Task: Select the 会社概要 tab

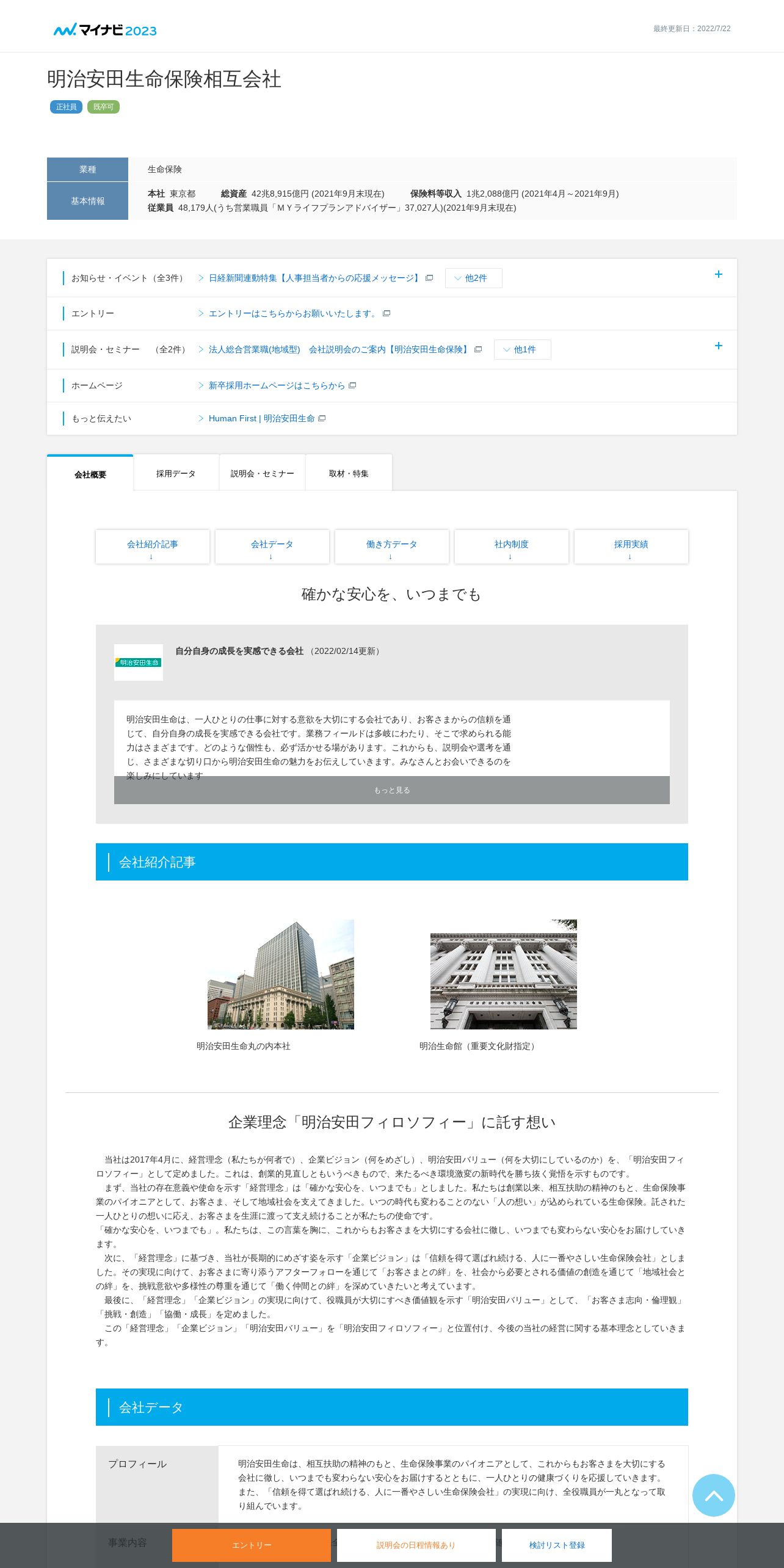Action: click(90, 474)
